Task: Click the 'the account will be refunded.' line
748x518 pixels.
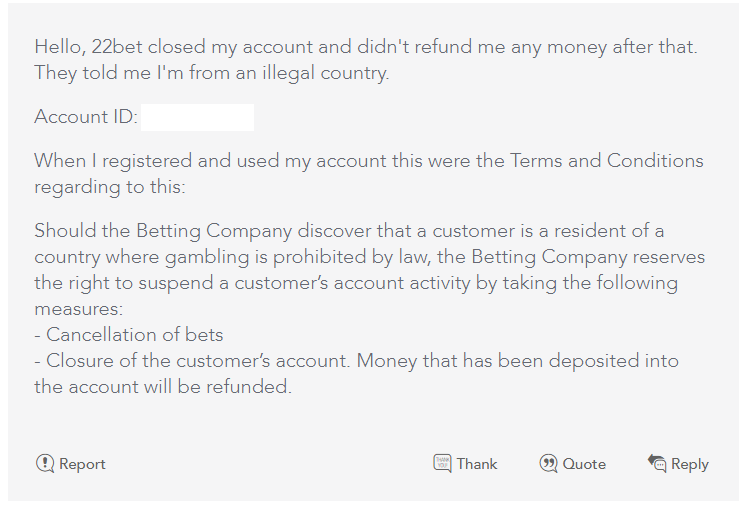Action: (163, 387)
